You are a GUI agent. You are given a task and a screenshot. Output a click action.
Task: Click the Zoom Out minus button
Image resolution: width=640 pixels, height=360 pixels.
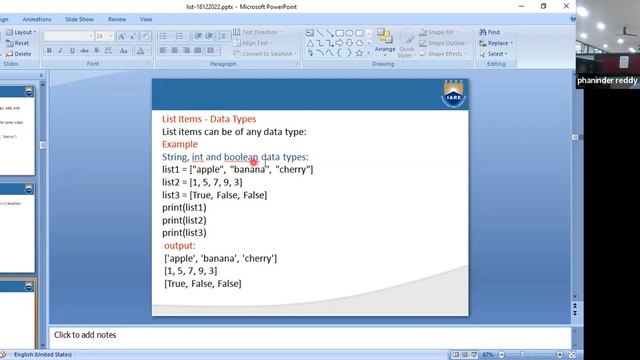[x=502, y=355]
